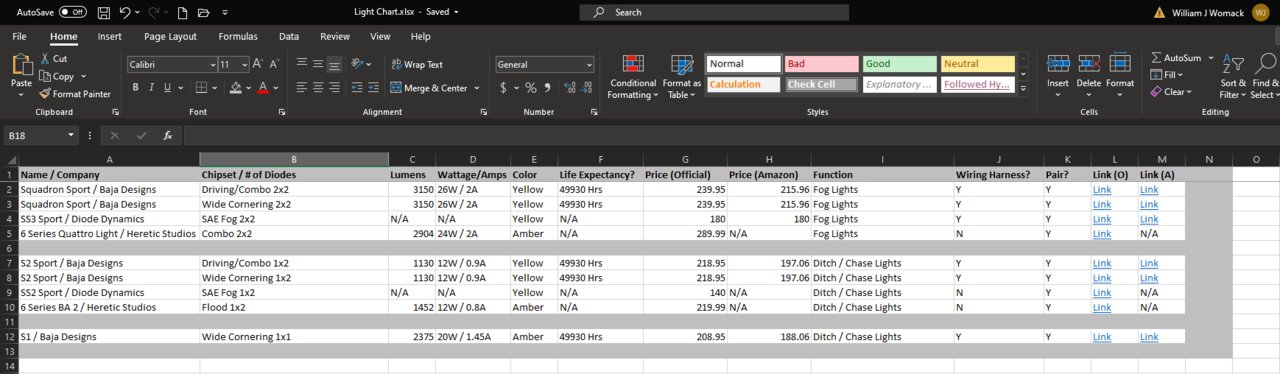Open Link (O) for Squadron Sport Driving/Combo row

(1102, 189)
